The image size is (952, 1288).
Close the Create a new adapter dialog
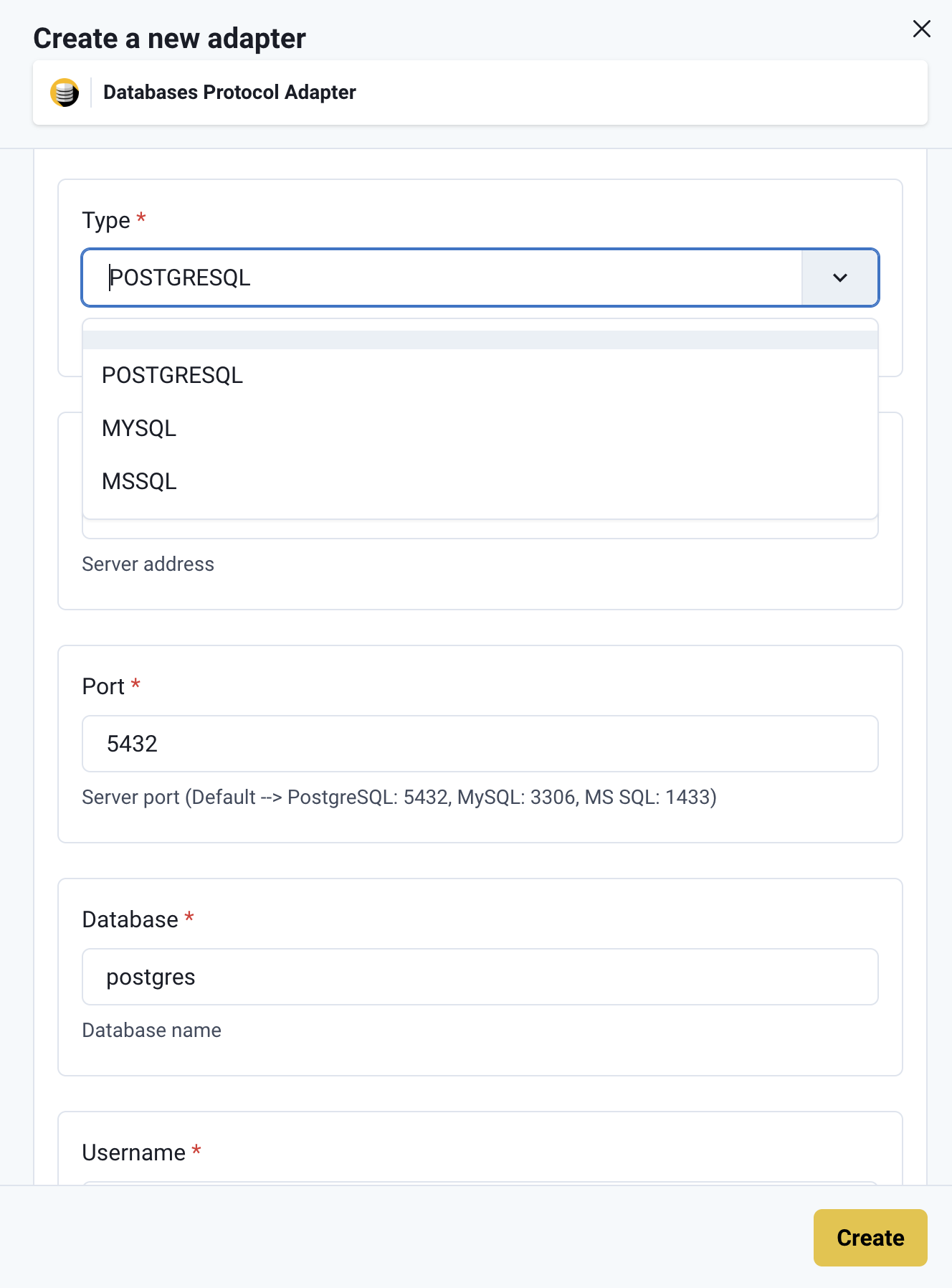pos(921,29)
